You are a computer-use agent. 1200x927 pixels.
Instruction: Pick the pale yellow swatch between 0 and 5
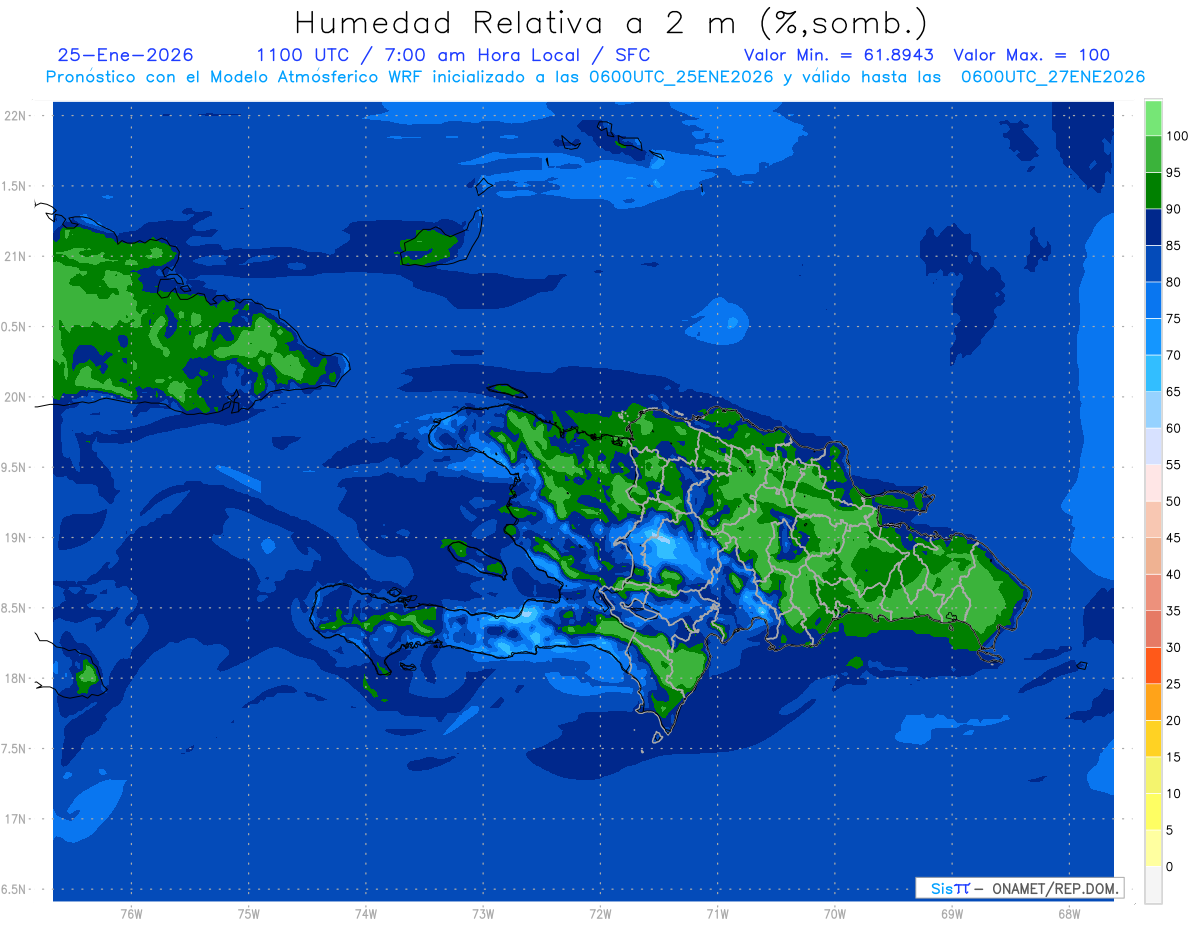pyautogui.click(x=1153, y=848)
